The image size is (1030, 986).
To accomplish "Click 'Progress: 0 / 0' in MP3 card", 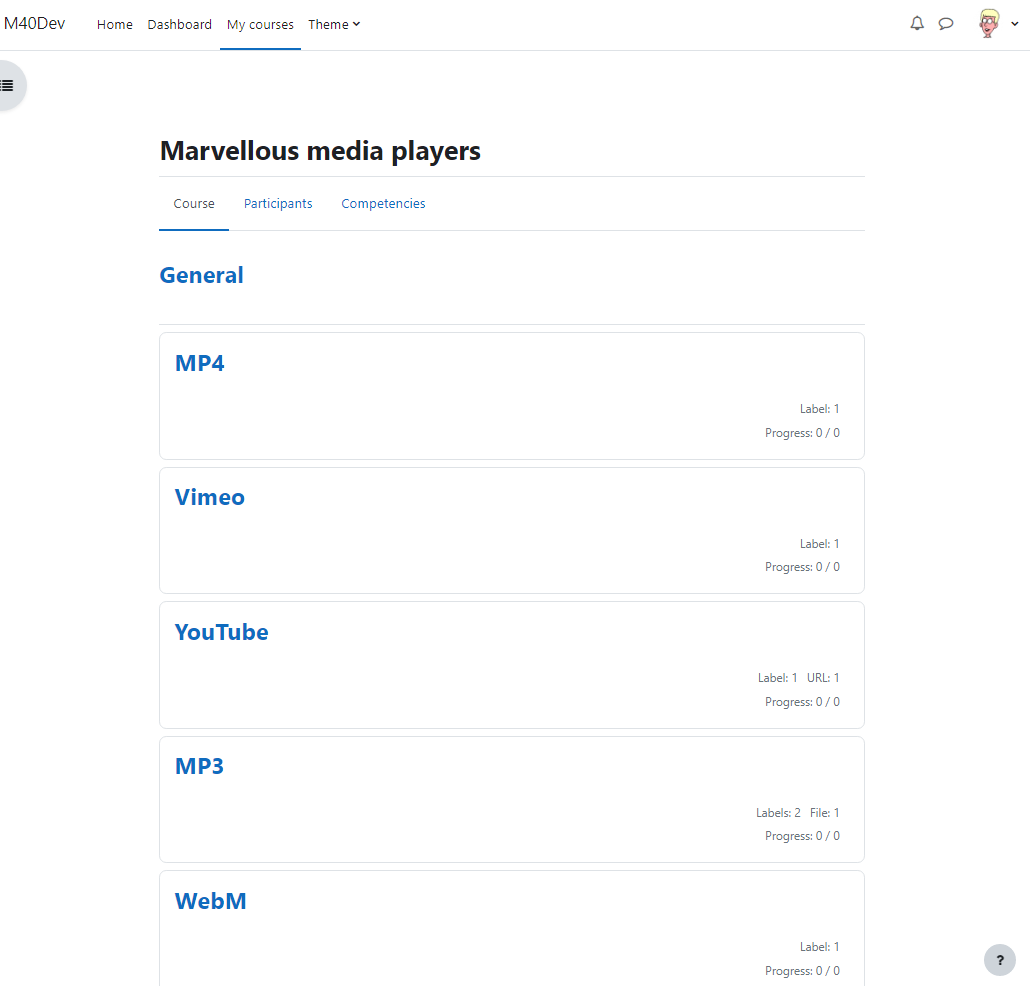I will tap(802, 836).
